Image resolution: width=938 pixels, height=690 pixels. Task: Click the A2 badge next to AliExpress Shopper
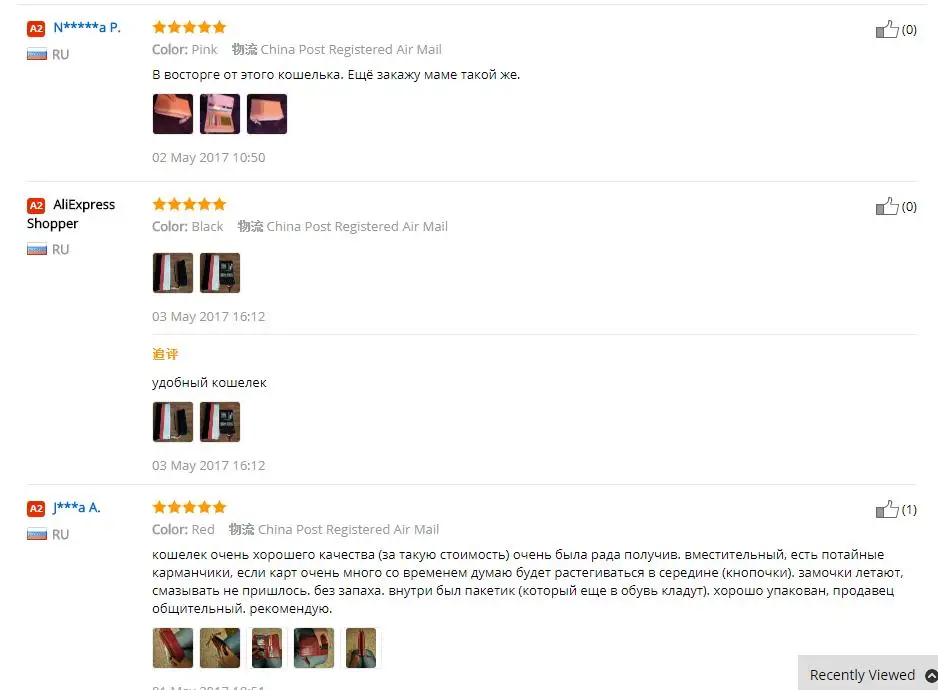tap(36, 205)
